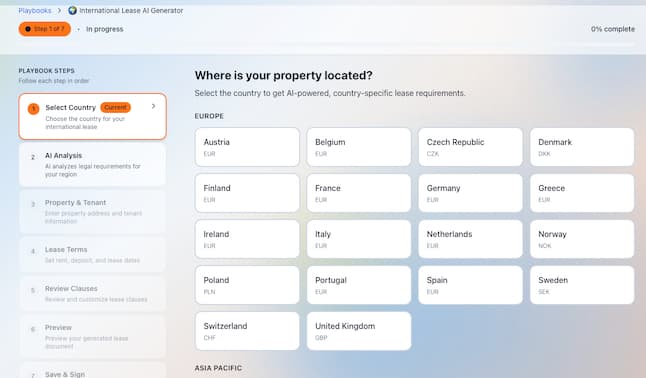
Task: Pick Norway from the country grid
Action: (x=582, y=239)
